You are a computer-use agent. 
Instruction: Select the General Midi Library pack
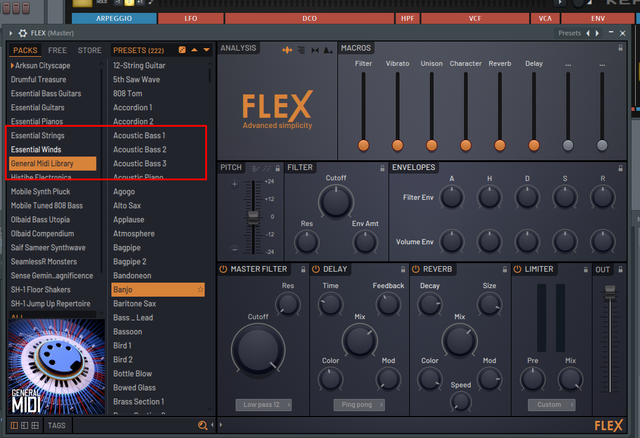[53, 163]
